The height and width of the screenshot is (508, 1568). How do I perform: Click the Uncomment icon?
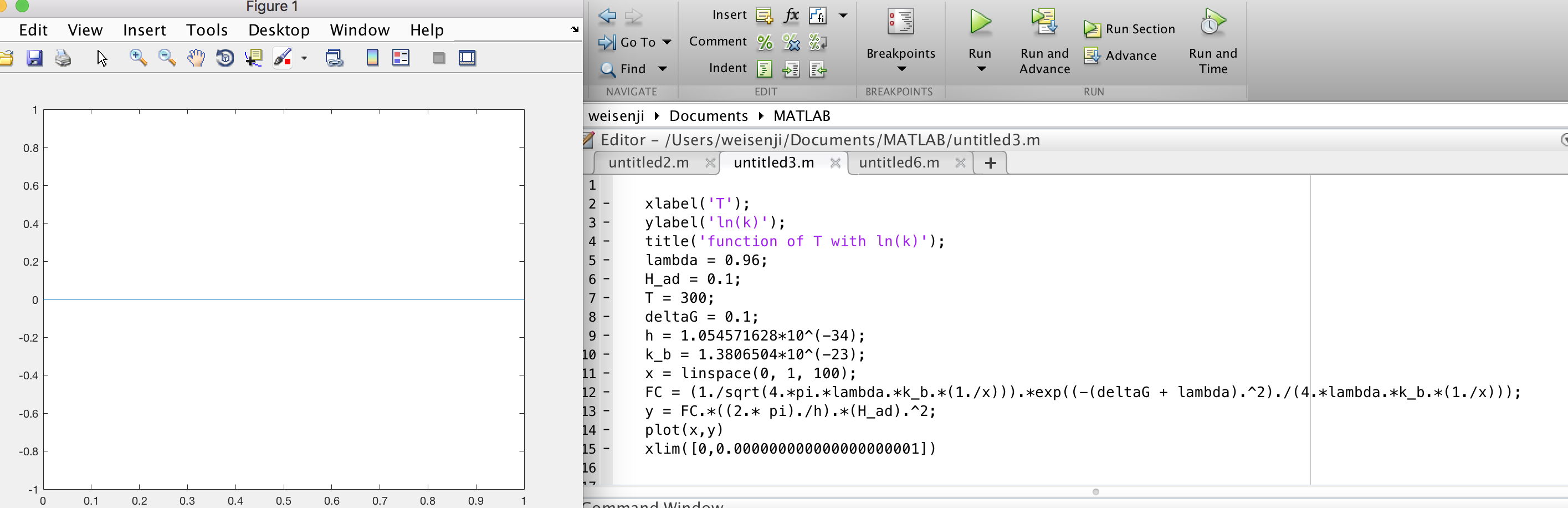coord(791,42)
